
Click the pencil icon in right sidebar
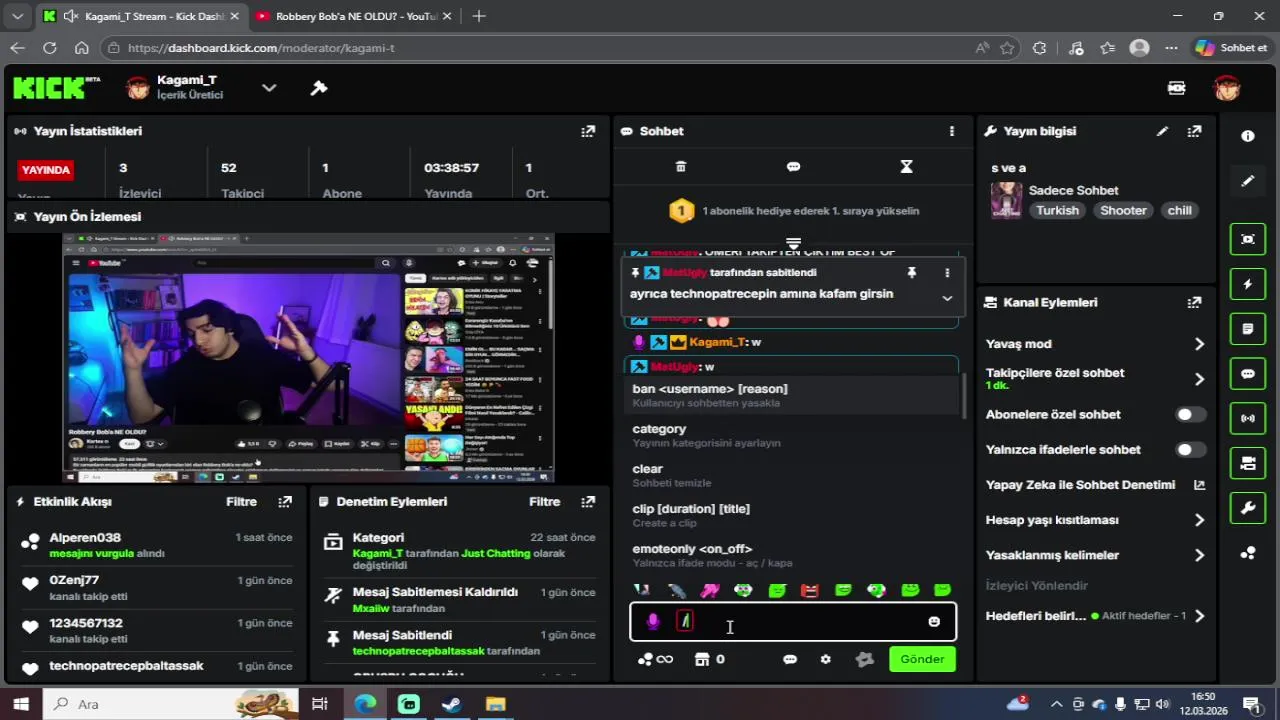(x=1248, y=181)
